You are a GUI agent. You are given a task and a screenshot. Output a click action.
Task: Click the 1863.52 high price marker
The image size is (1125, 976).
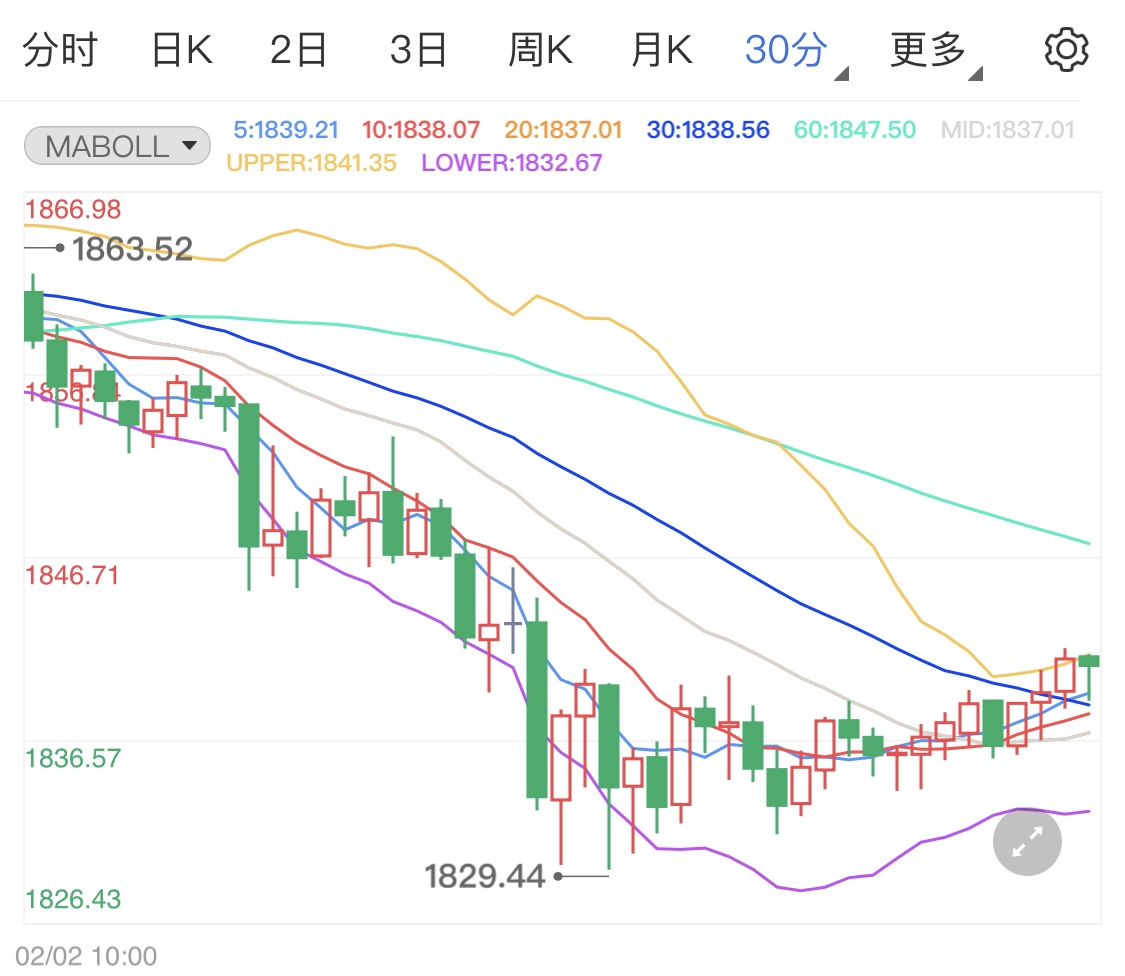132,249
